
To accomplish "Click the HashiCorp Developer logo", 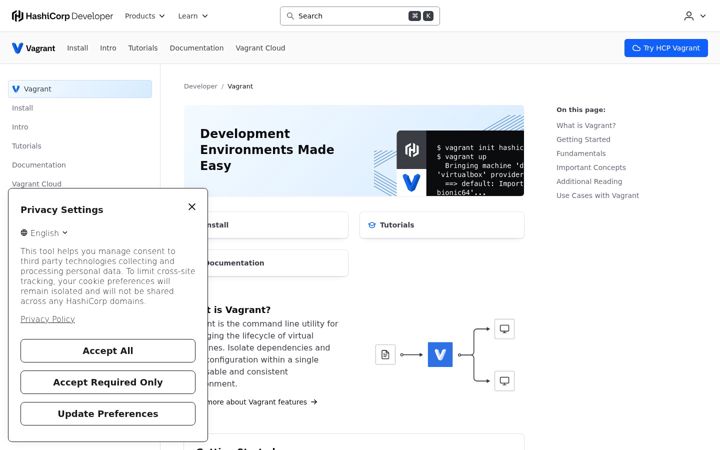I will (62, 16).
